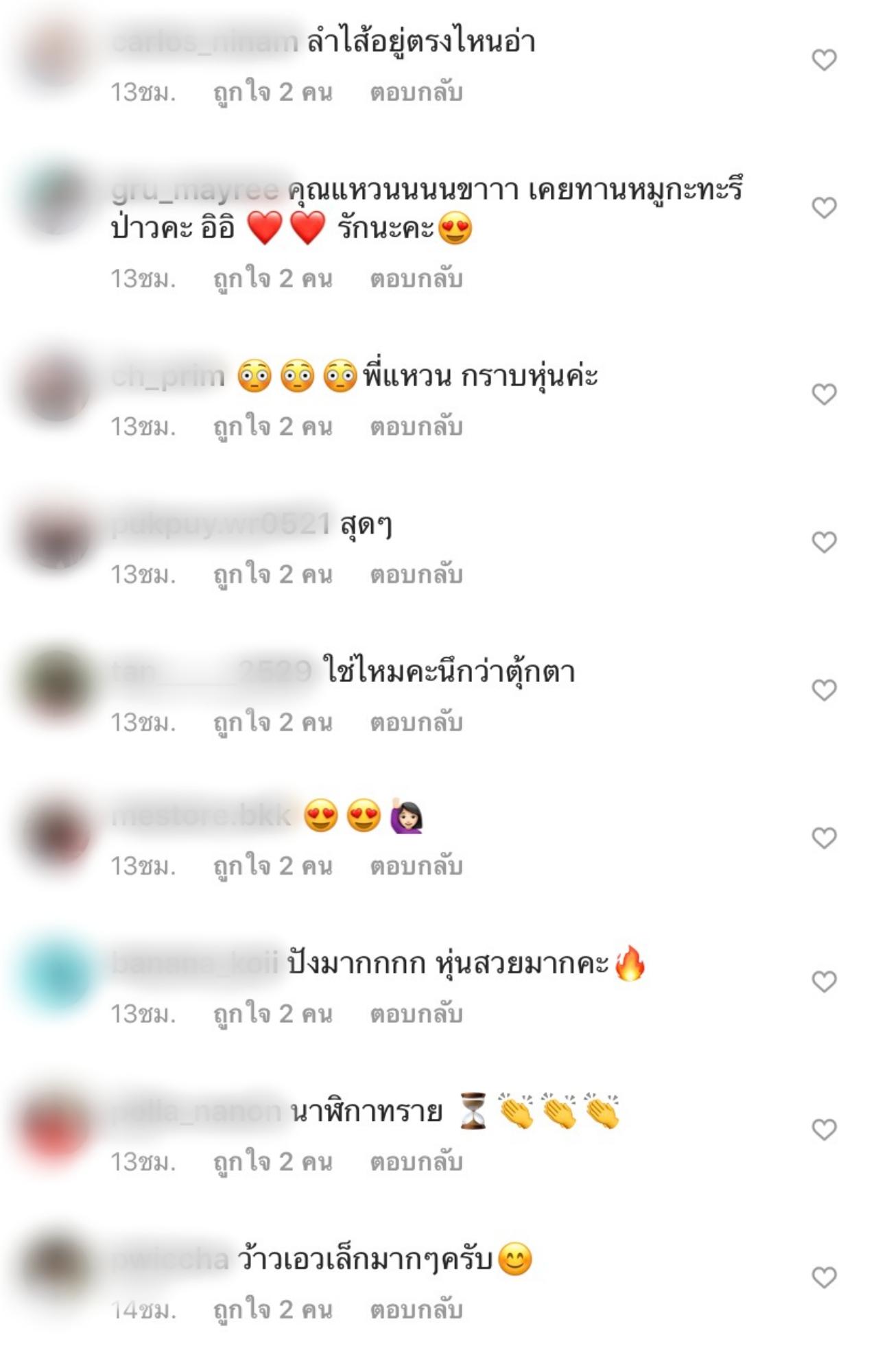The height and width of the screenshot is (1372, 878).
Task: View likes on 'พี่แหวน กราบหุ่นค่ะ' comment
Action: (273, 427)
